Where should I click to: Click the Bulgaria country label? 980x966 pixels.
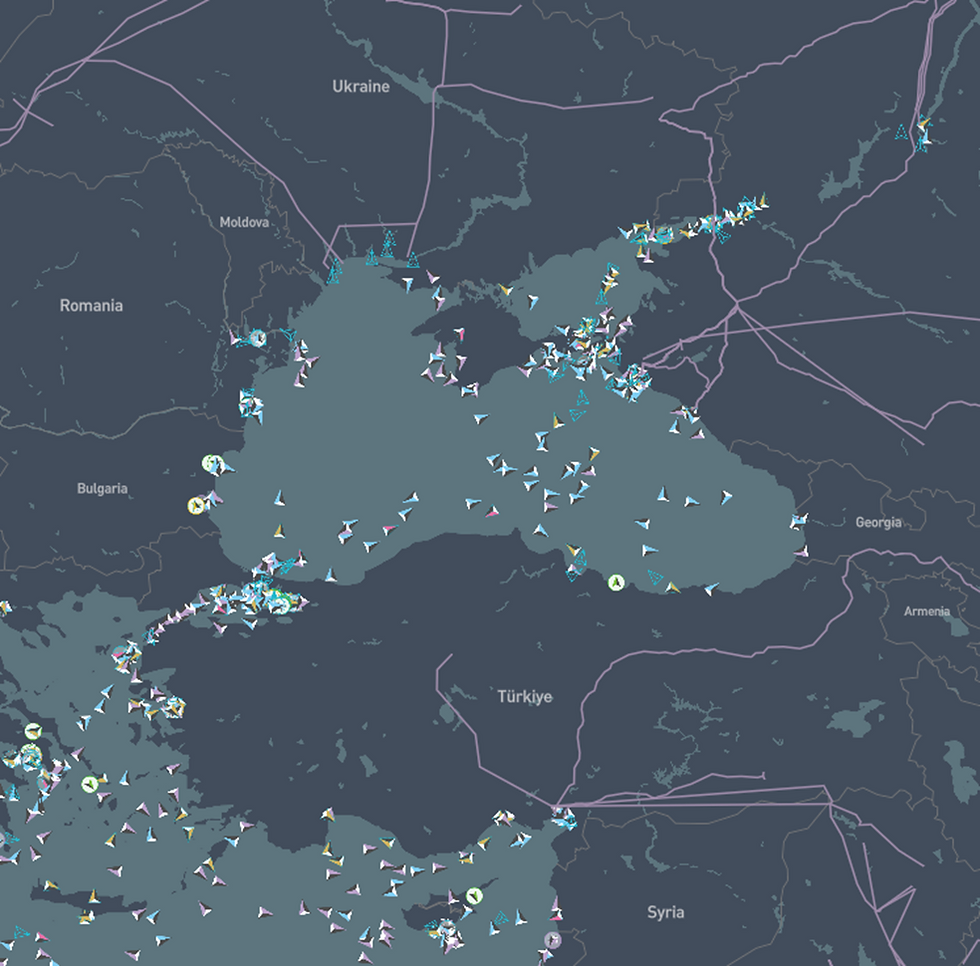[x=102, y=488]
